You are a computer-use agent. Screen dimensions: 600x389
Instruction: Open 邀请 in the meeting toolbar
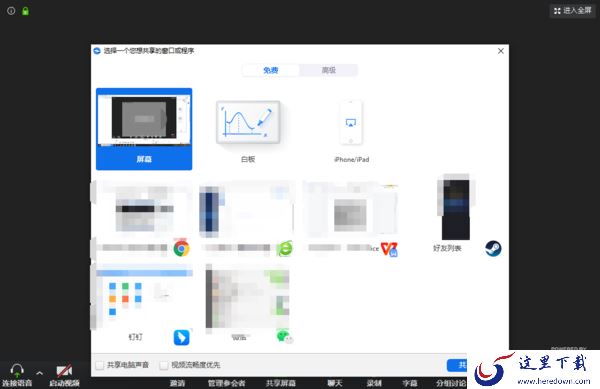[x=178, y=383]
